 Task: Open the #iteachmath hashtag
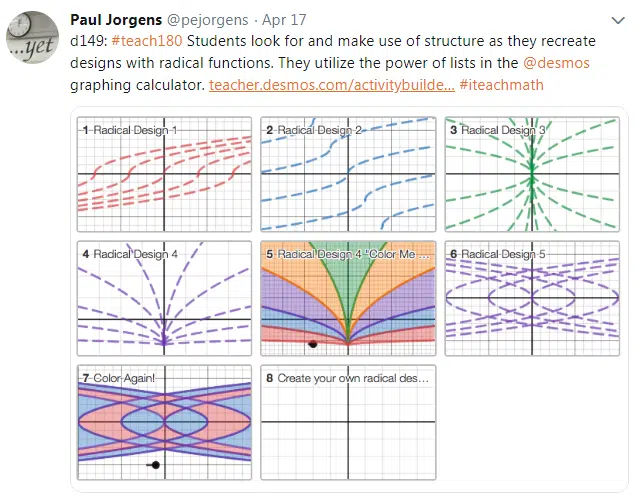(x=501, y=85)
